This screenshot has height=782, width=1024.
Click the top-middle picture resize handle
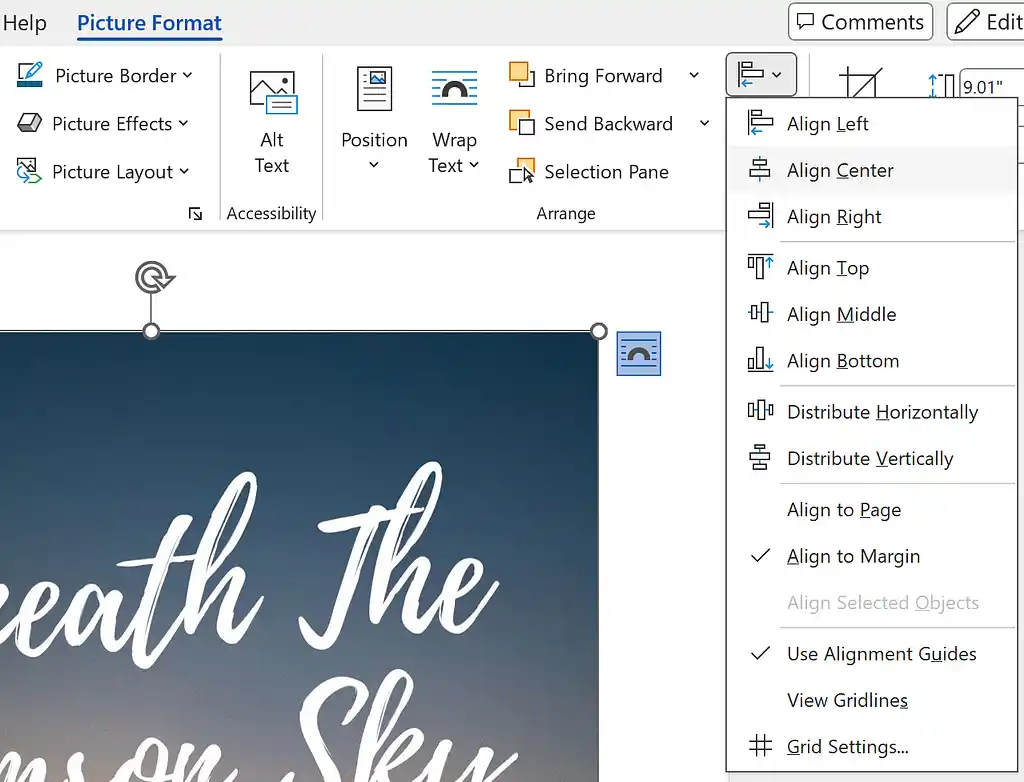click(151, 331)
